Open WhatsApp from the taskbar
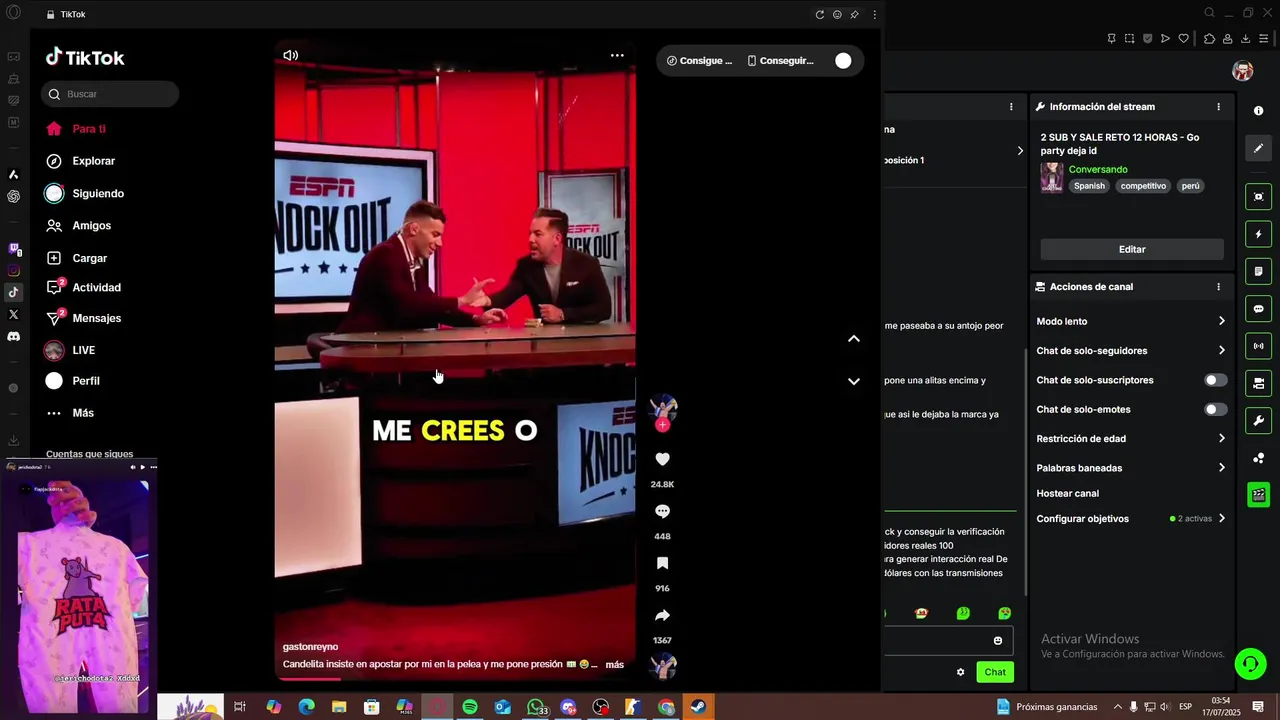The width and height of the screenshot is (1280, 720). (536, 707)
